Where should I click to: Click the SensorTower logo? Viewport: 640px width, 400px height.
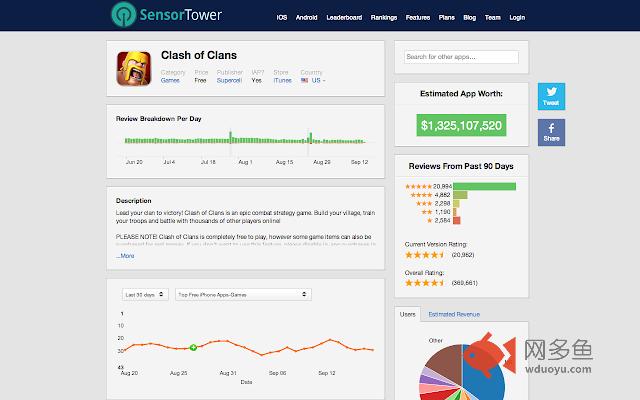(x=166, y=15)
